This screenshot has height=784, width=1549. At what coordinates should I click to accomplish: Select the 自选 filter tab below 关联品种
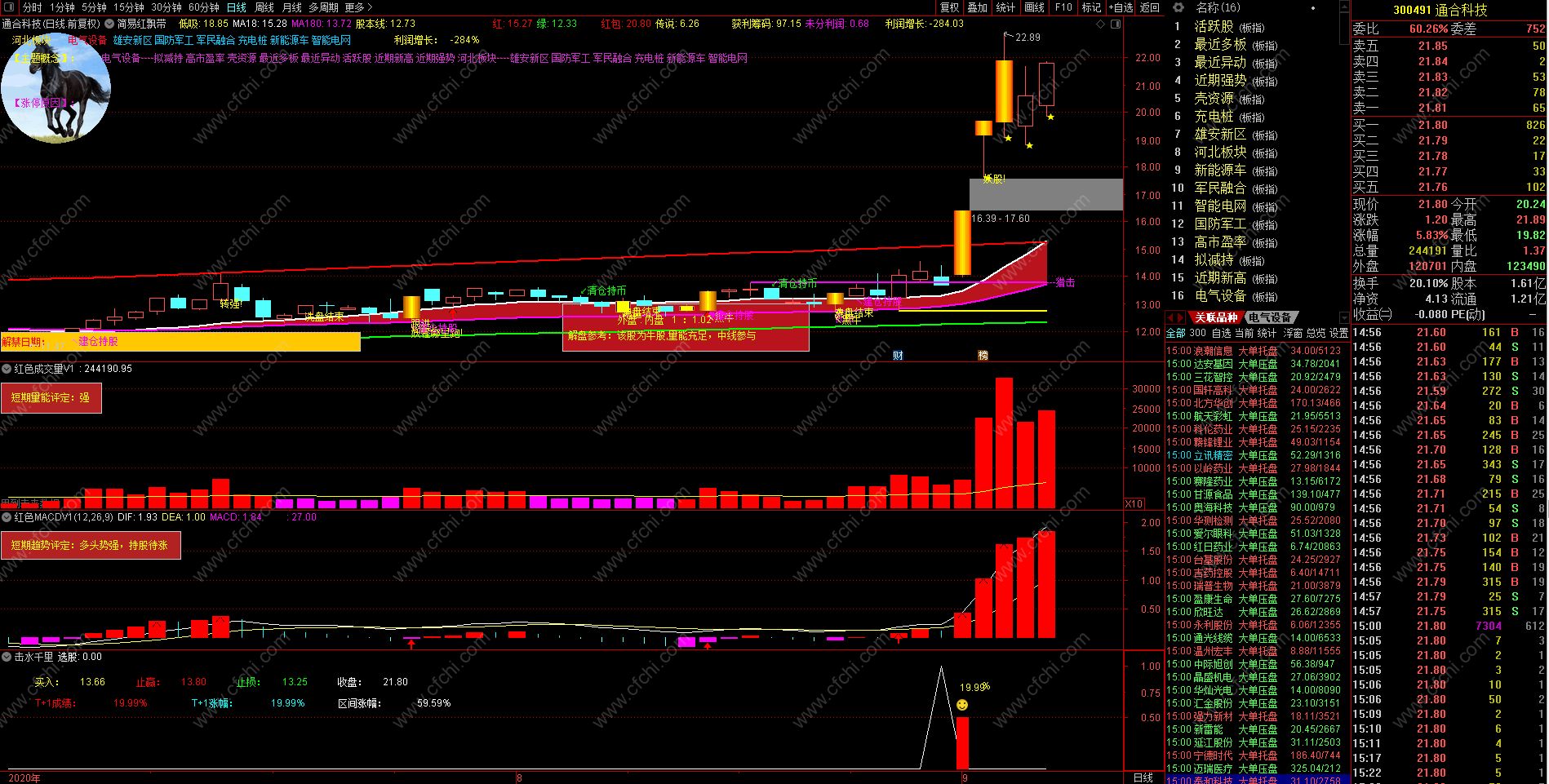[x=1221, y=333]
